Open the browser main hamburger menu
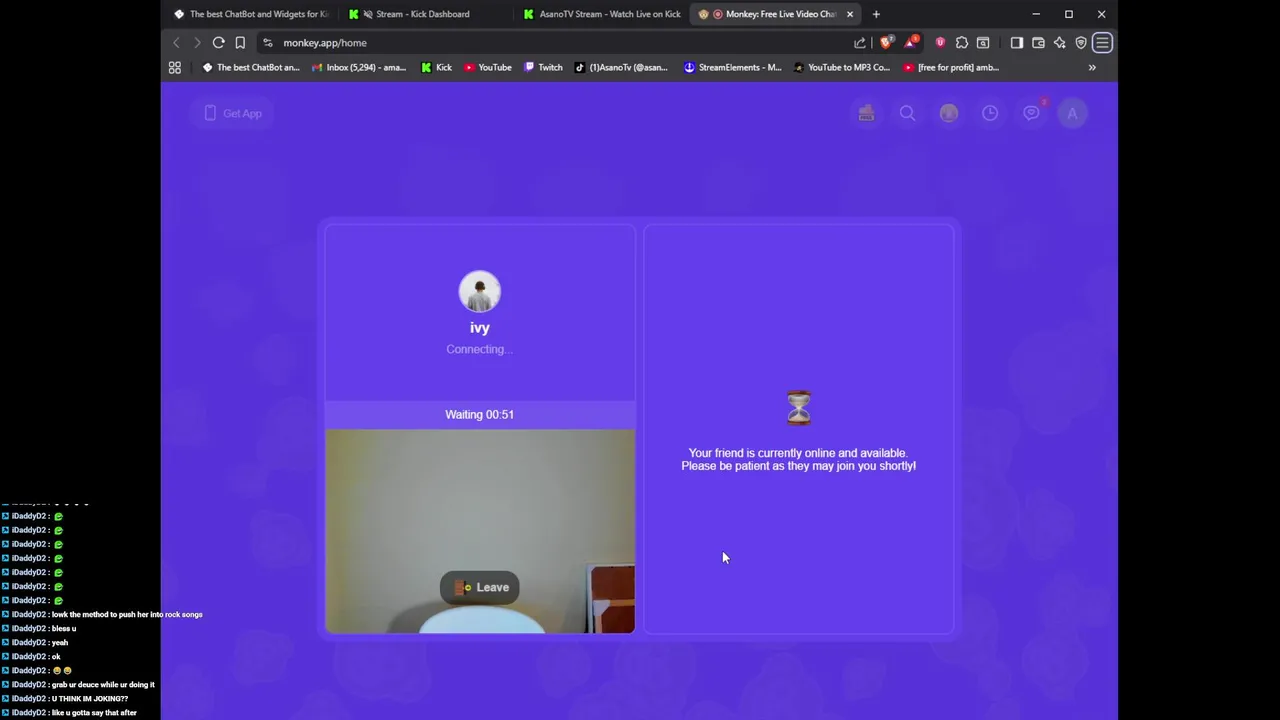 click(1102, 43)
